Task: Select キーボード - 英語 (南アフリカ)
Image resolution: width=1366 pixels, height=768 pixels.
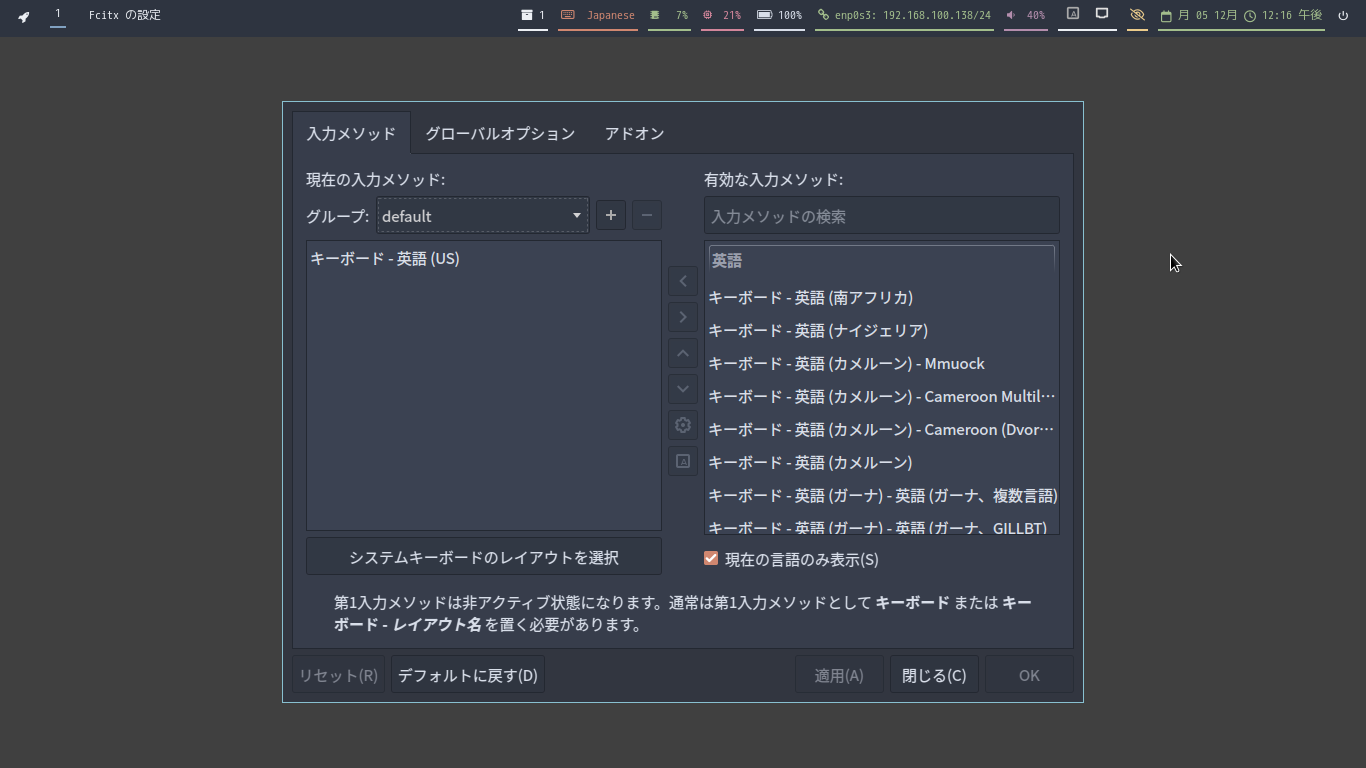Action: coord(882,297)
